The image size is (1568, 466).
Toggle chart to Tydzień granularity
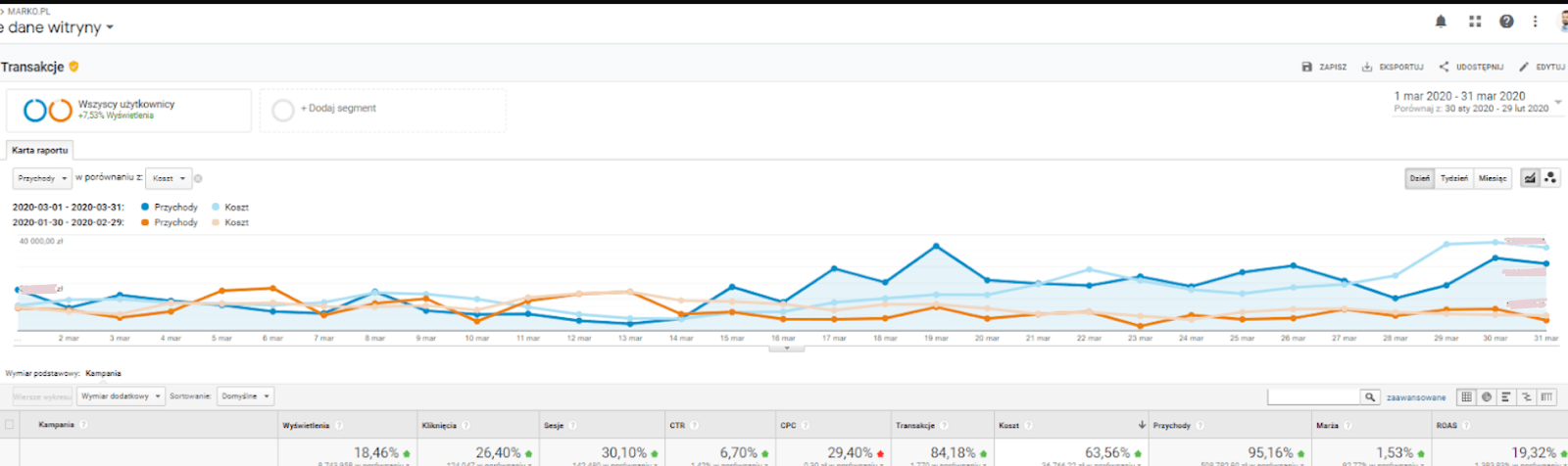(x=1454, y=178)
